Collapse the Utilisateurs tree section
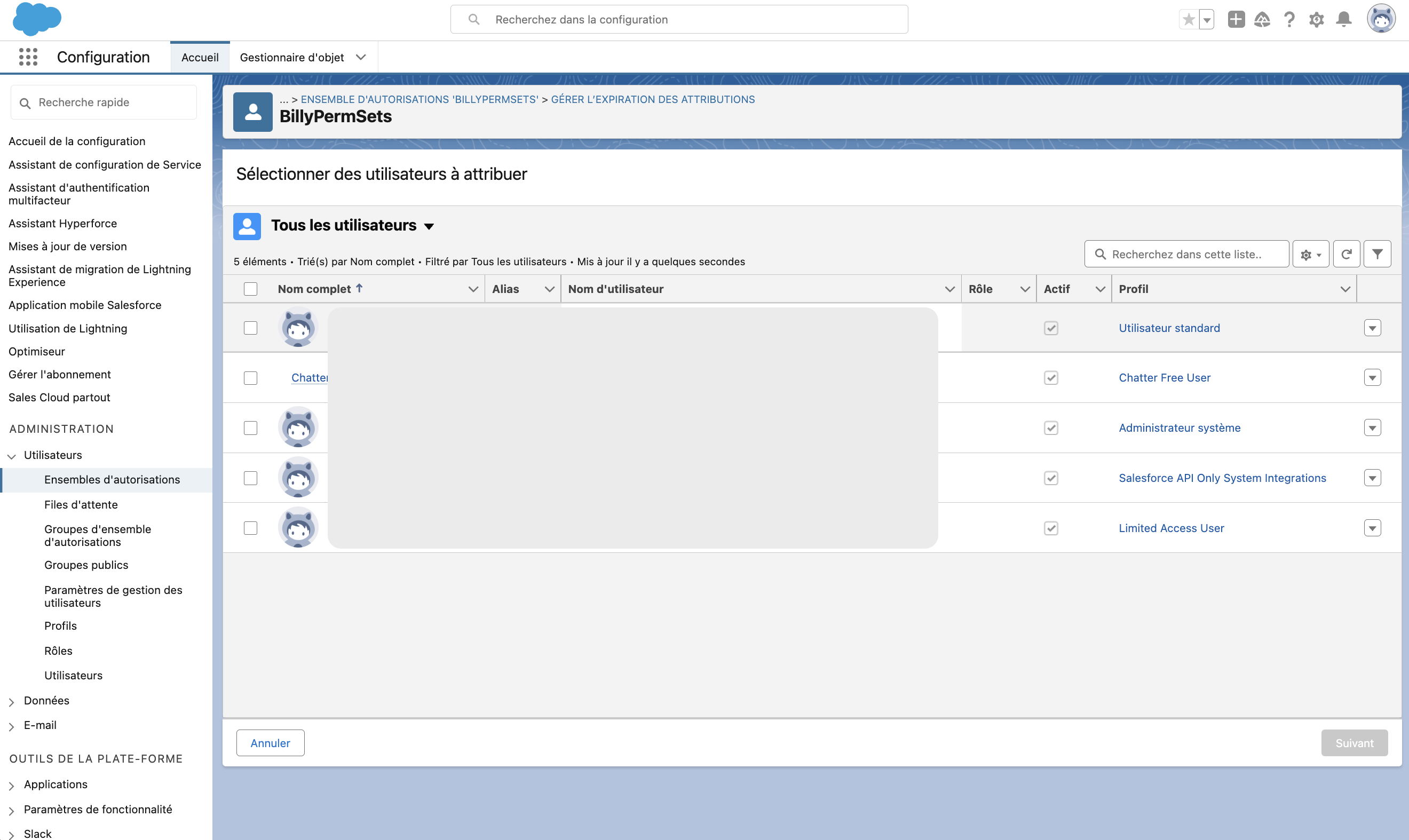Image resolution: width=1409 pixels, height=840 pixels. pyautogui.click(x=11, y=456)
